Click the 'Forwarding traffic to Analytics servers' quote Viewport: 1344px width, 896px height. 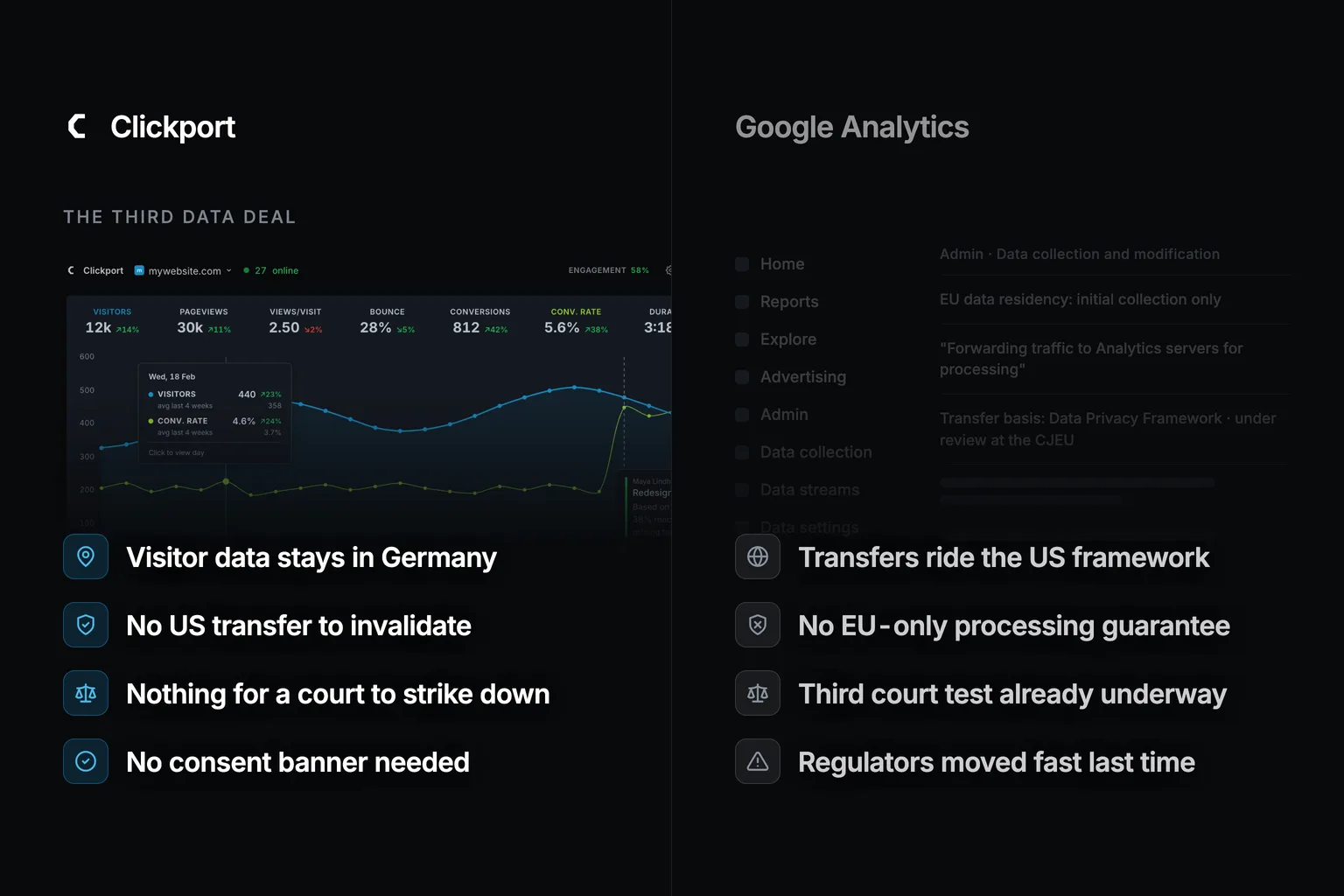(x=1091, y=359)
